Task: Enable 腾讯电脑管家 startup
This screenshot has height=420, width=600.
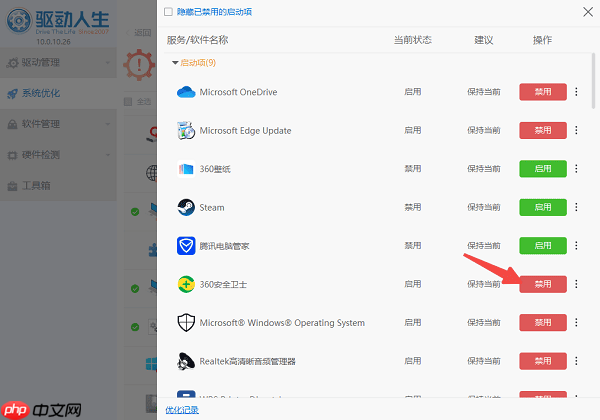Action: point(543,246)
